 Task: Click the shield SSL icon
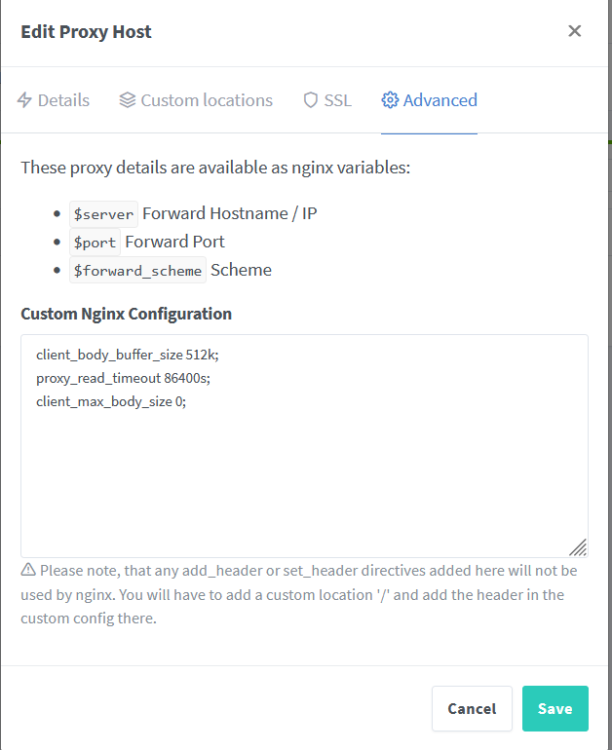(x=311, y=100)
